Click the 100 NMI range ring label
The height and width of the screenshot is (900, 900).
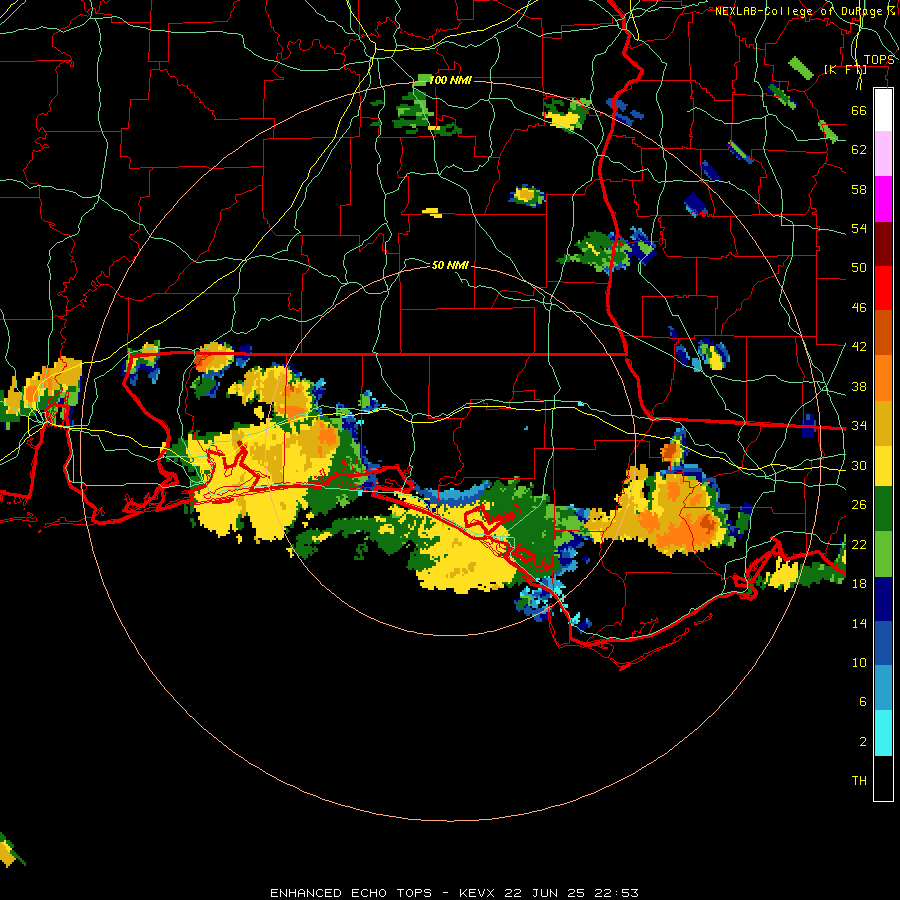pos(451,80)
